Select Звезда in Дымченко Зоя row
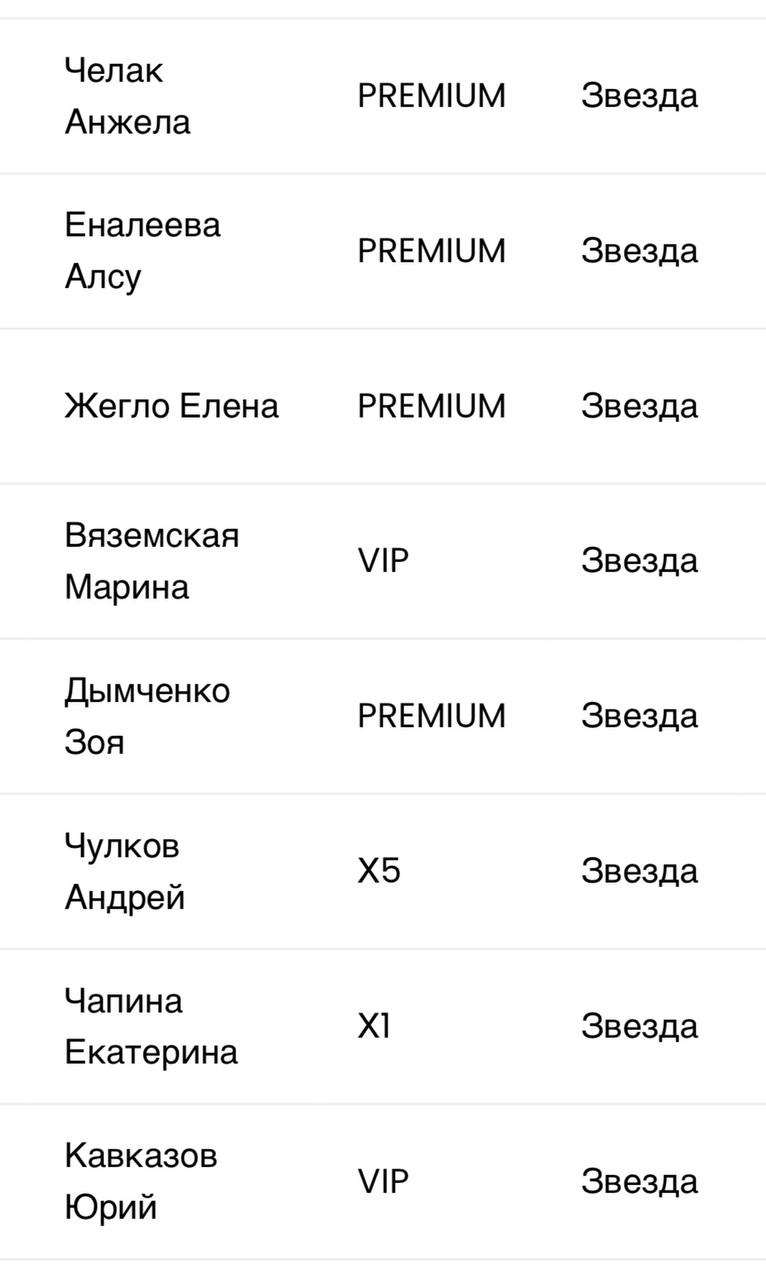 [x=639, y=716]
